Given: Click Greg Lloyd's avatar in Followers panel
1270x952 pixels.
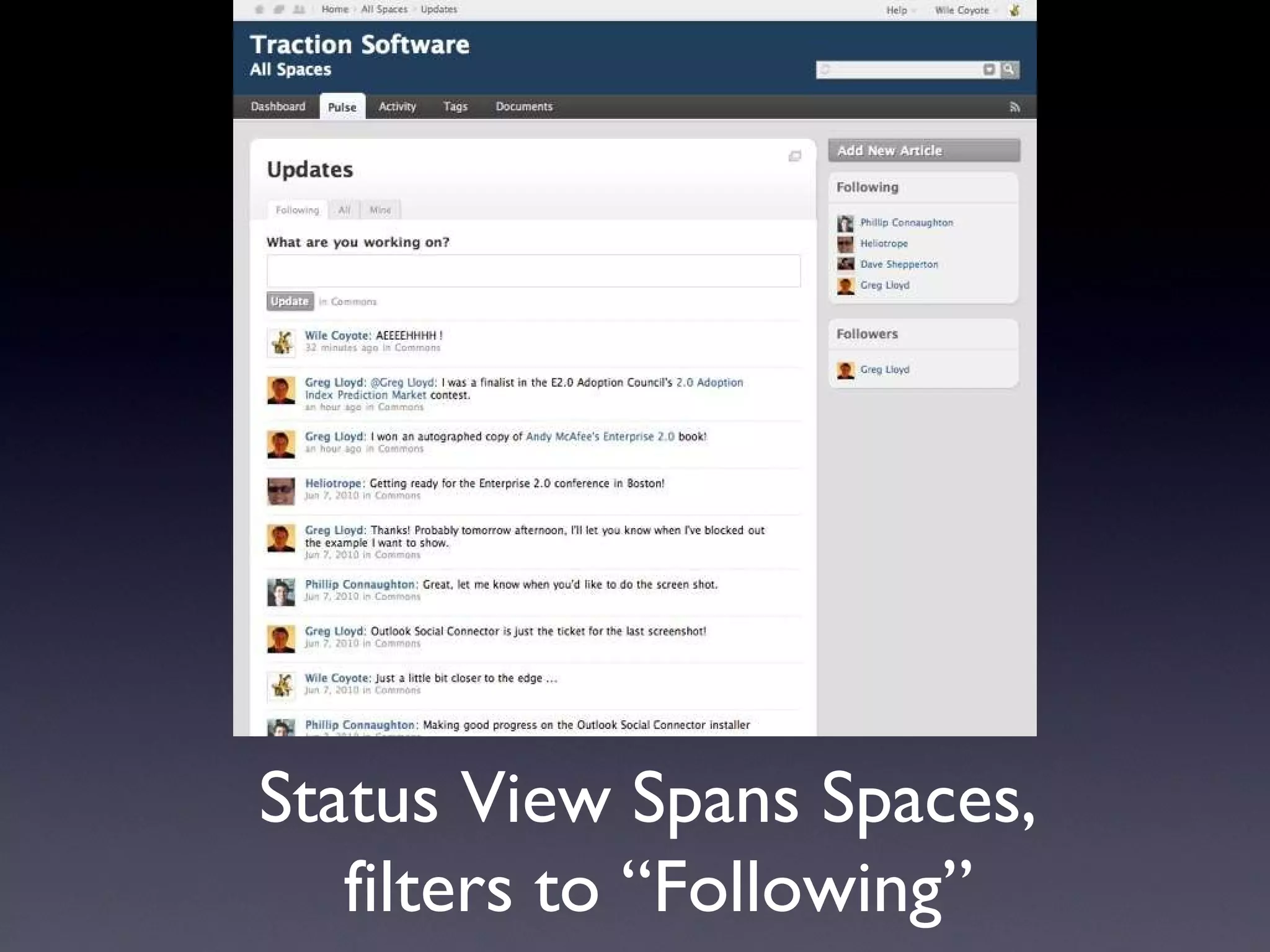Looking at the screenshot, I should 845,370.
